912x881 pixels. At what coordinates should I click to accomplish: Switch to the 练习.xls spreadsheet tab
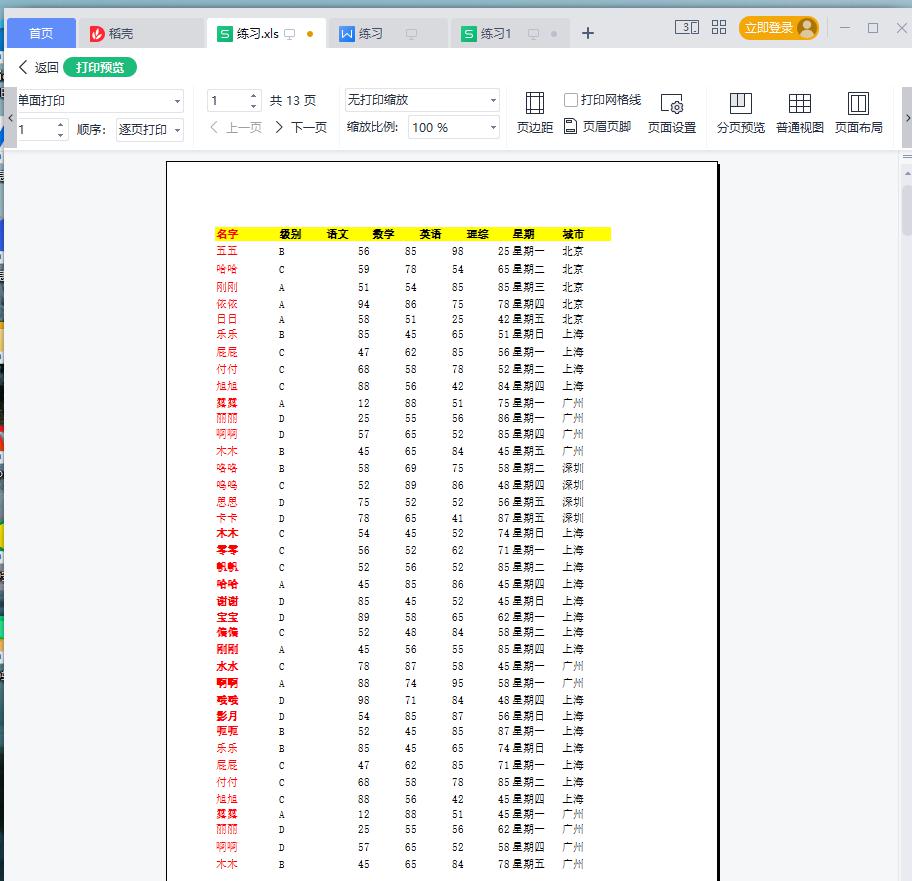point(266,34)
